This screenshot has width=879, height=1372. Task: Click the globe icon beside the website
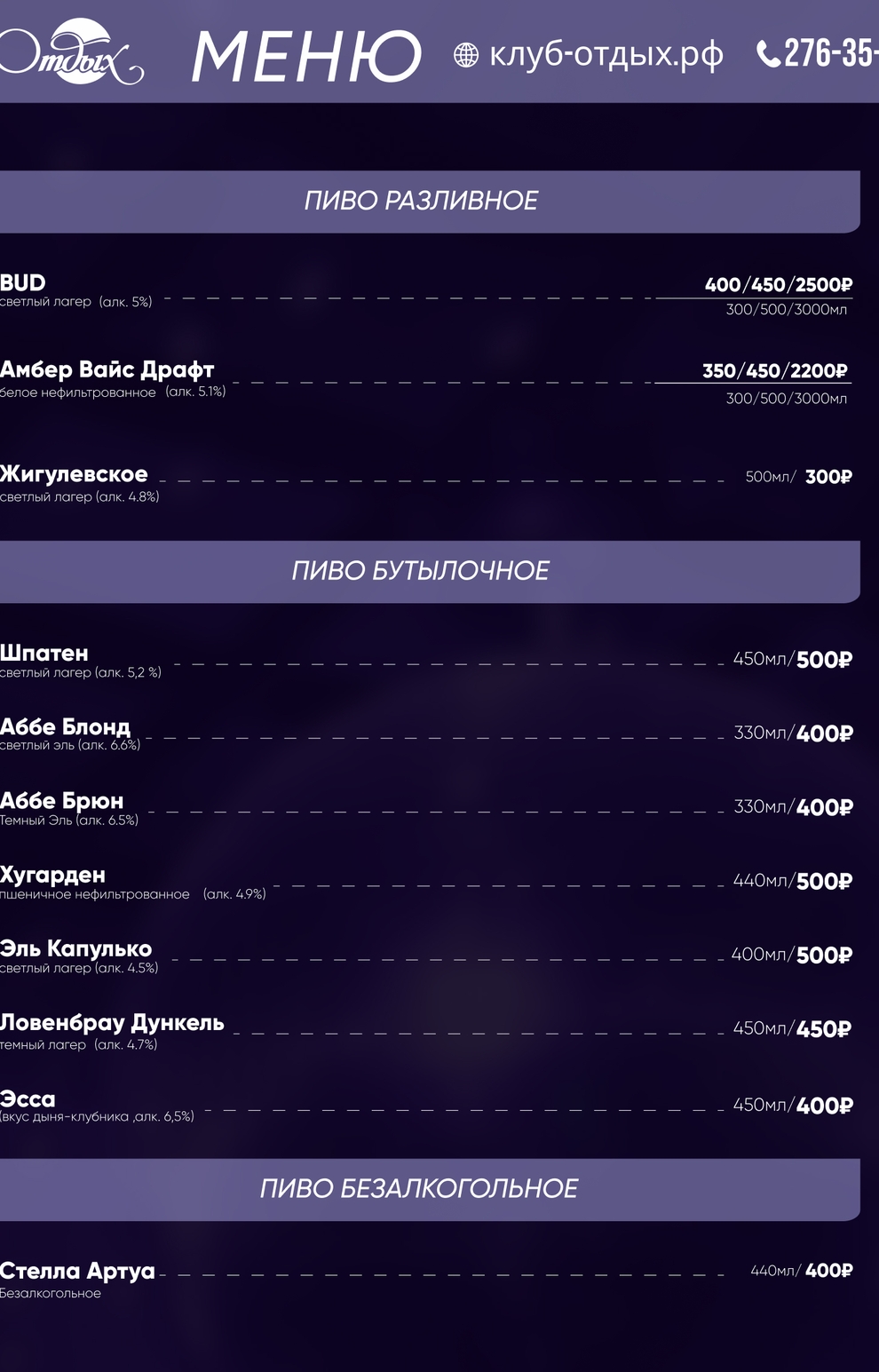[466, 55]
